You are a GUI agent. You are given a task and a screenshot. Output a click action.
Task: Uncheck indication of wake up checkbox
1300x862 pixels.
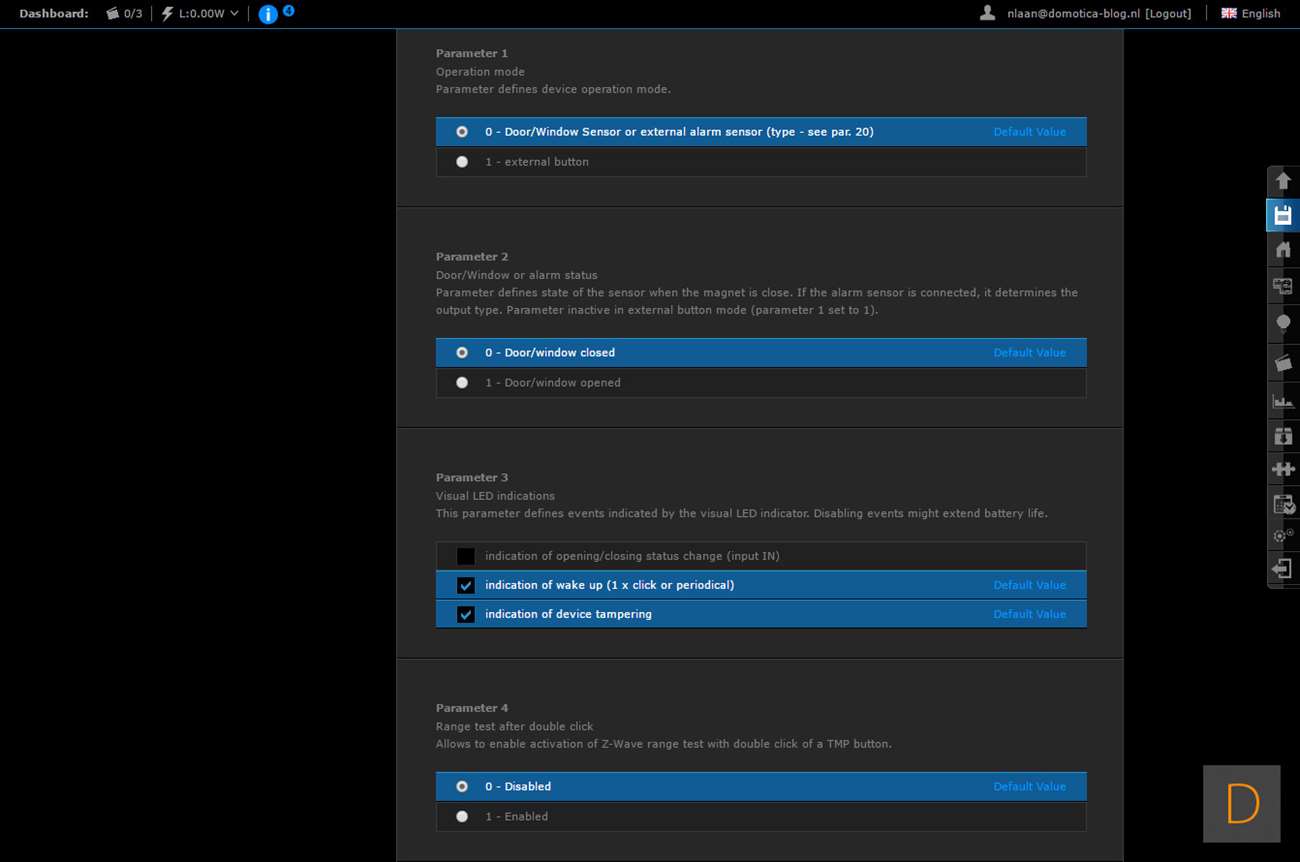click(x=466, y=585)
